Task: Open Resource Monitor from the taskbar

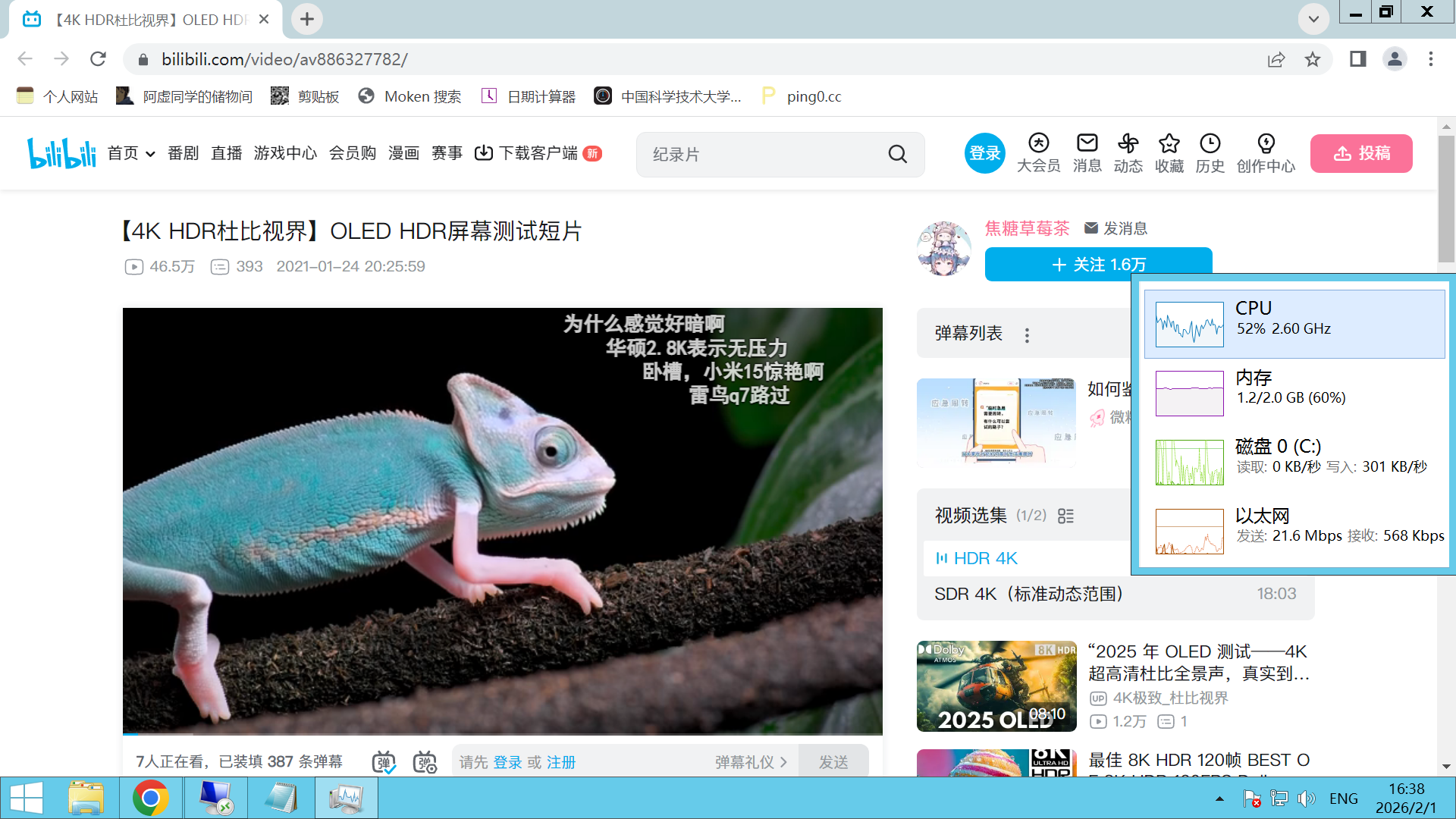Action: point(347,798)
